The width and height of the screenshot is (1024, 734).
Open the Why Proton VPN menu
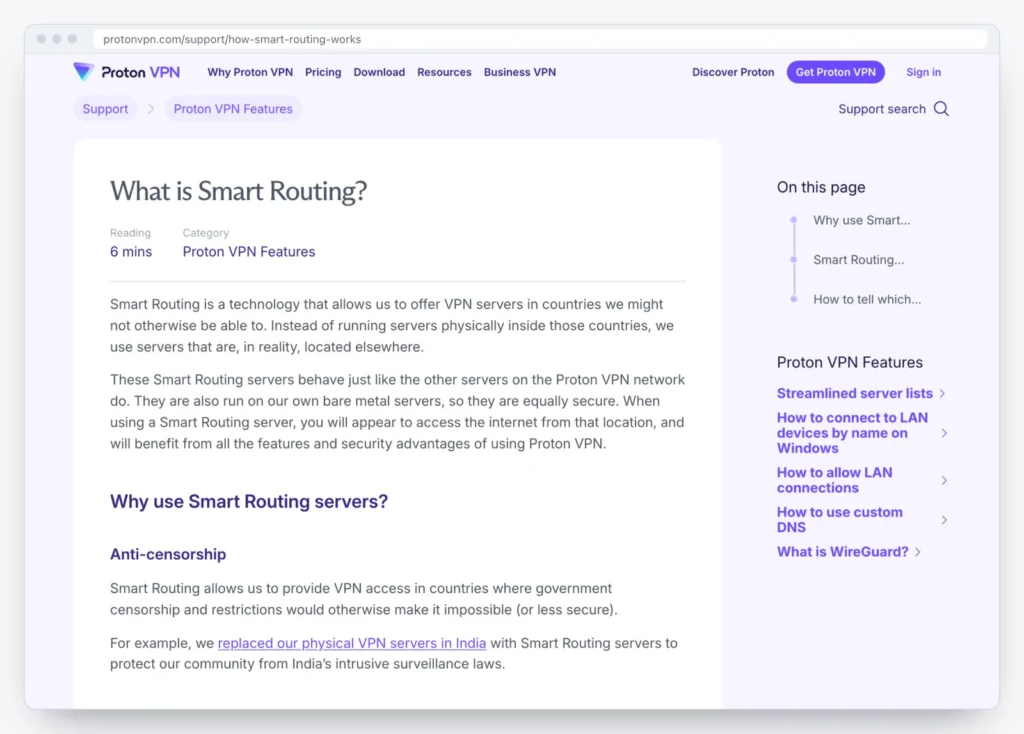coord(250,72)
